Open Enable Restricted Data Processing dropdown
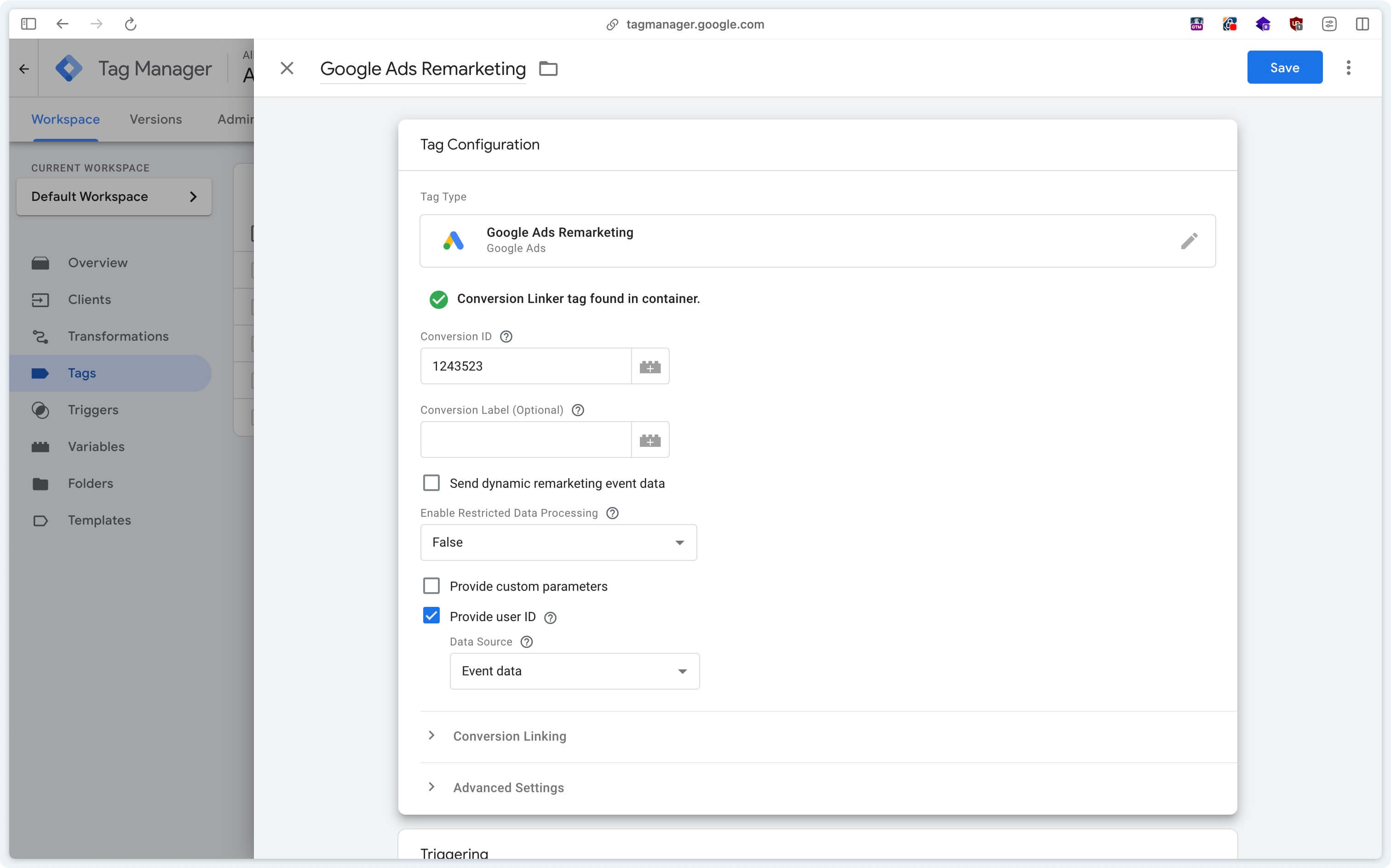This screenshot has width=1391, height=868. pos(558,541)
